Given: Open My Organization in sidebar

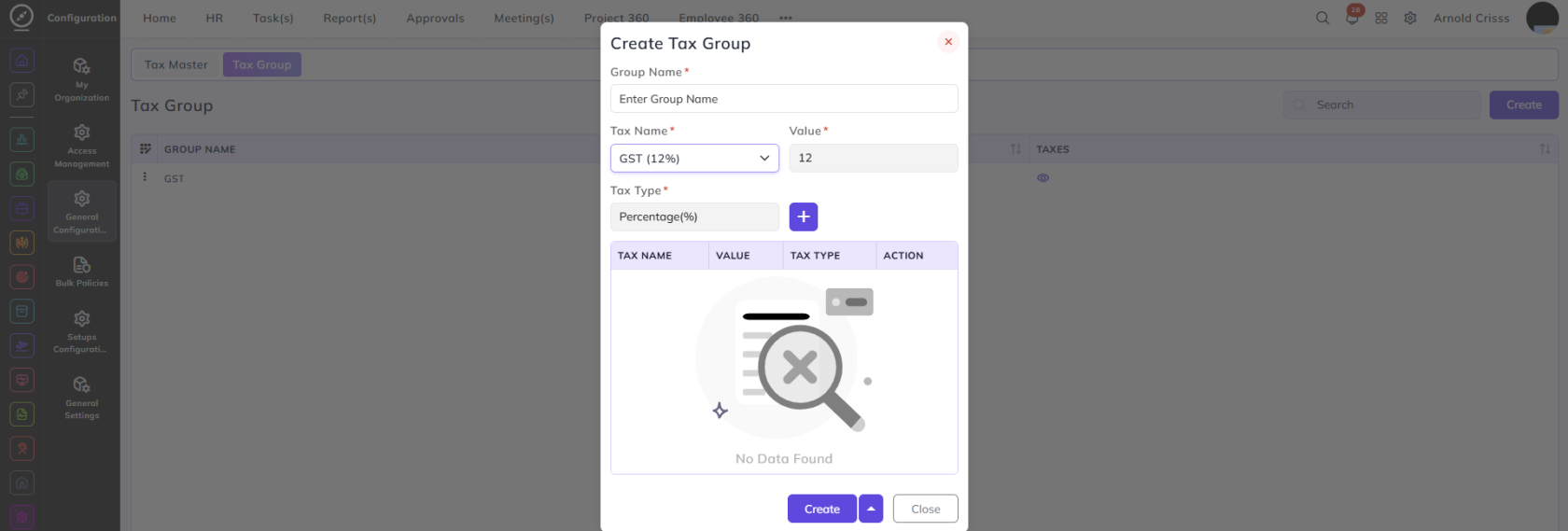Looking at the screenshot, I should 82,79.
